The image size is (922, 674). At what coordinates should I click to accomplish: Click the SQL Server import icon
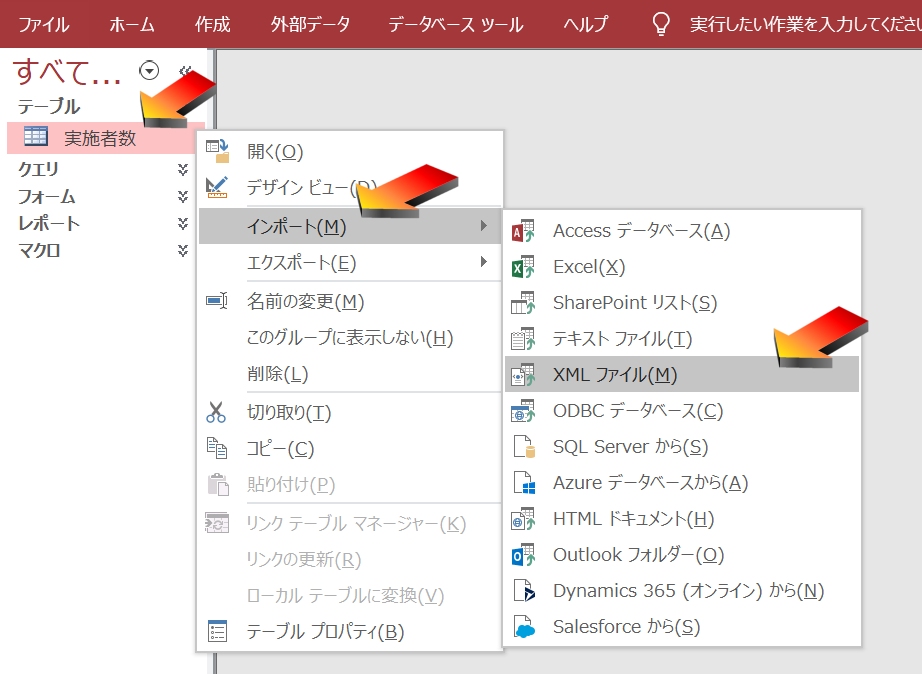(x=523, y=446)
